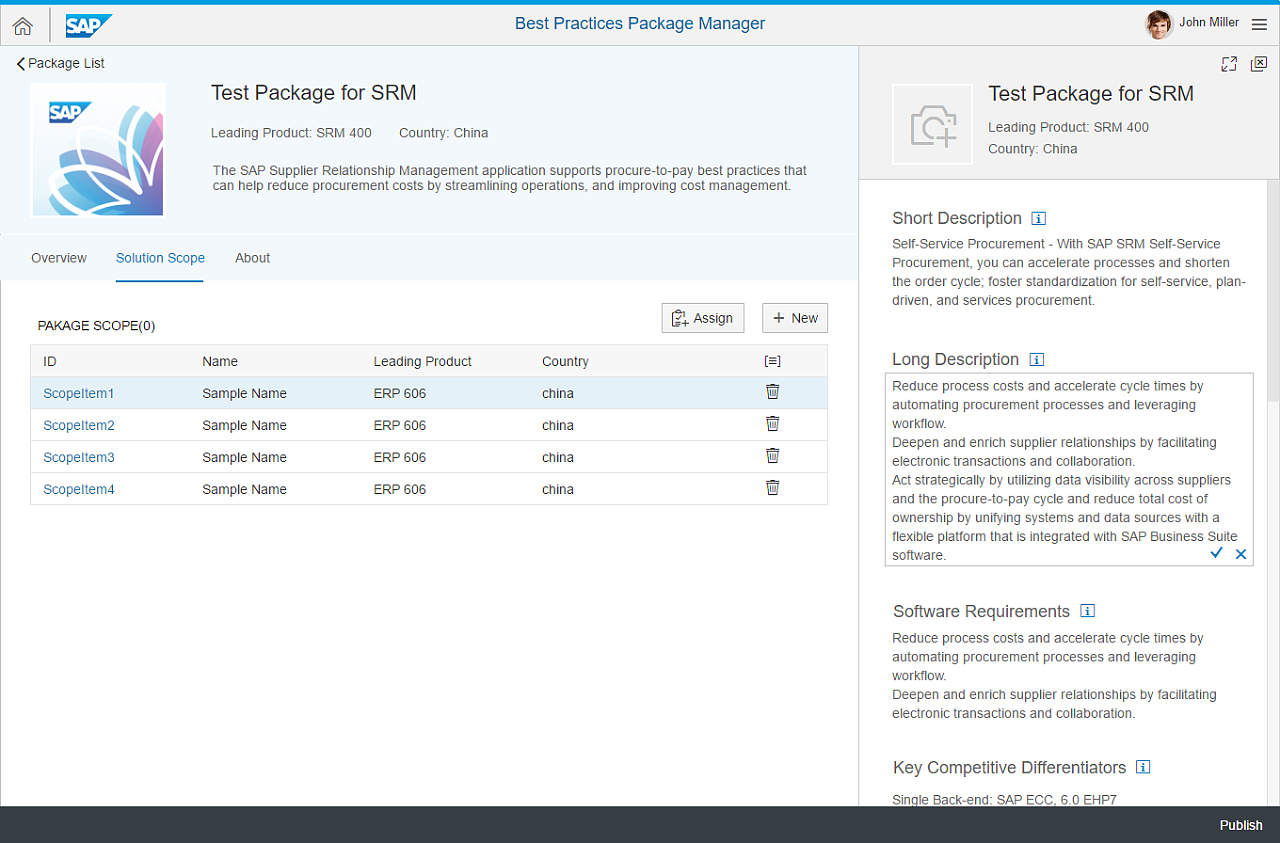Select the Solution Scope tab
The image size is (1280, 843).
(x=160, y=258)
